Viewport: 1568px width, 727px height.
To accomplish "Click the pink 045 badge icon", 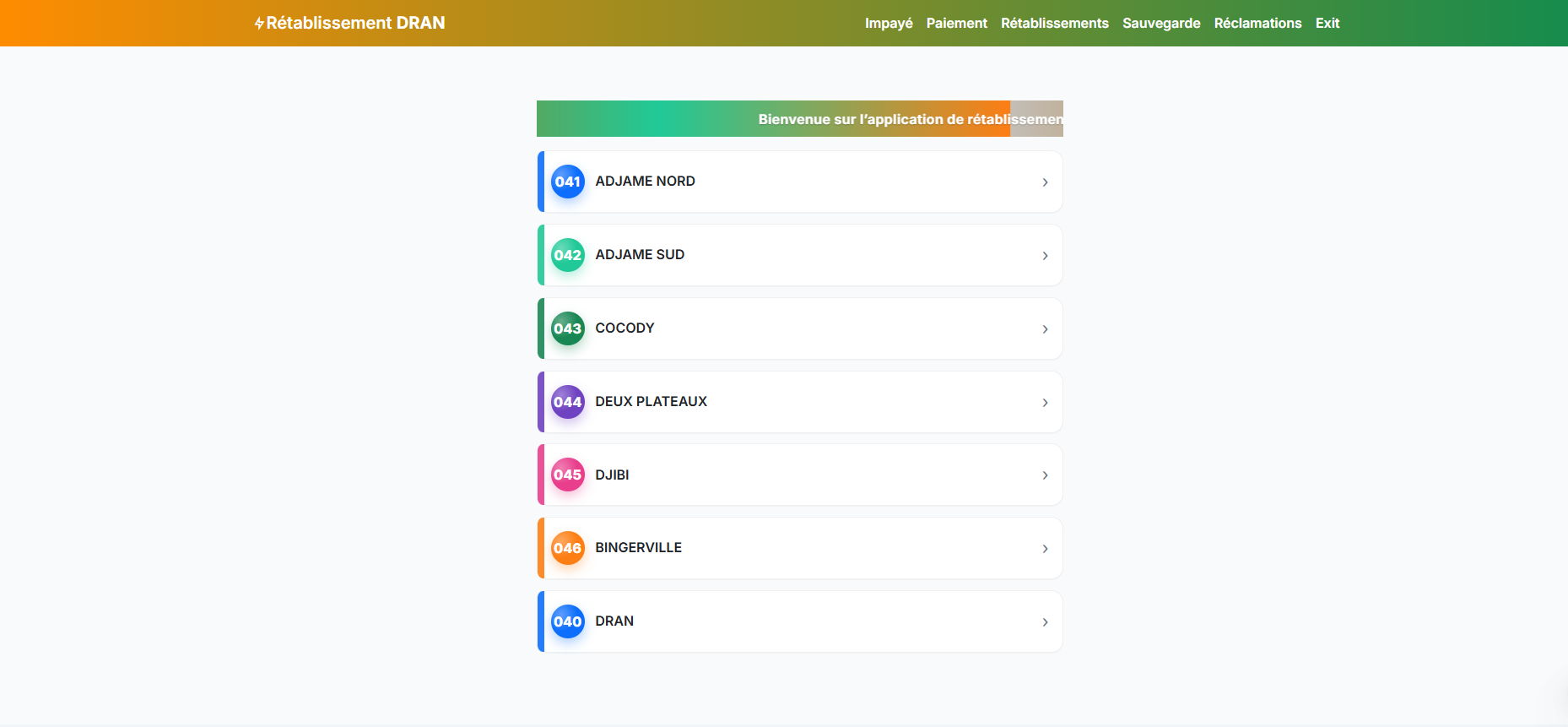I will pyautogui.click(x=567, y=475).
